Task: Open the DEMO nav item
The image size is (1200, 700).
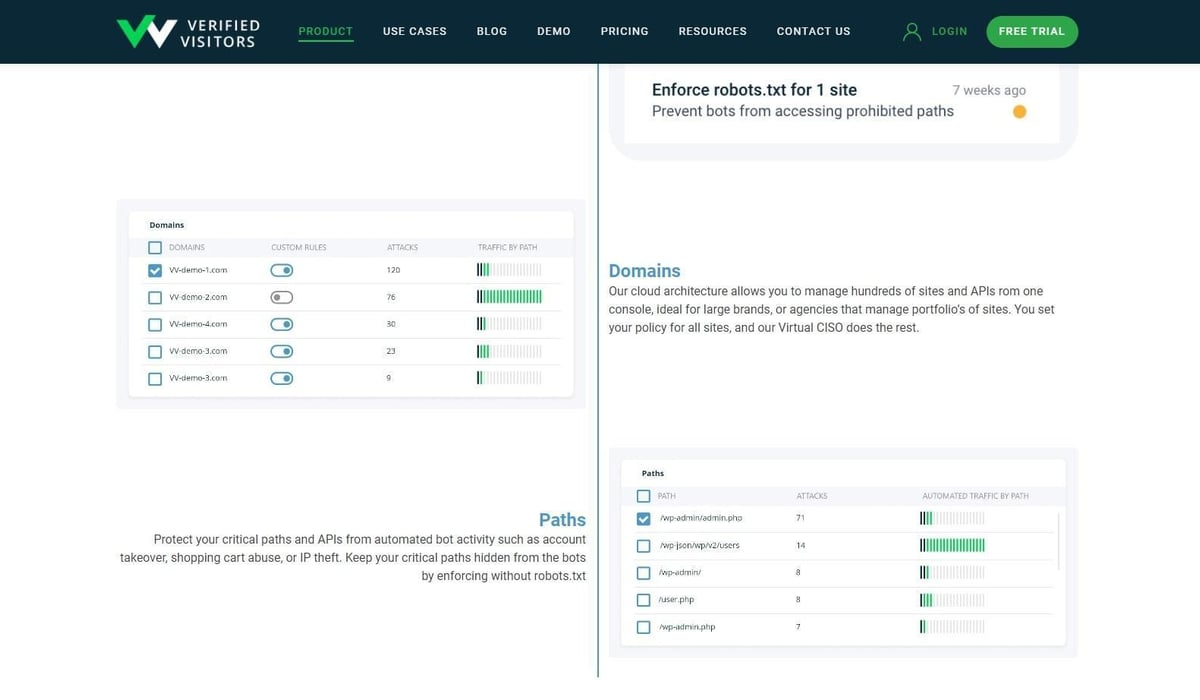Action: click(554, 31)
